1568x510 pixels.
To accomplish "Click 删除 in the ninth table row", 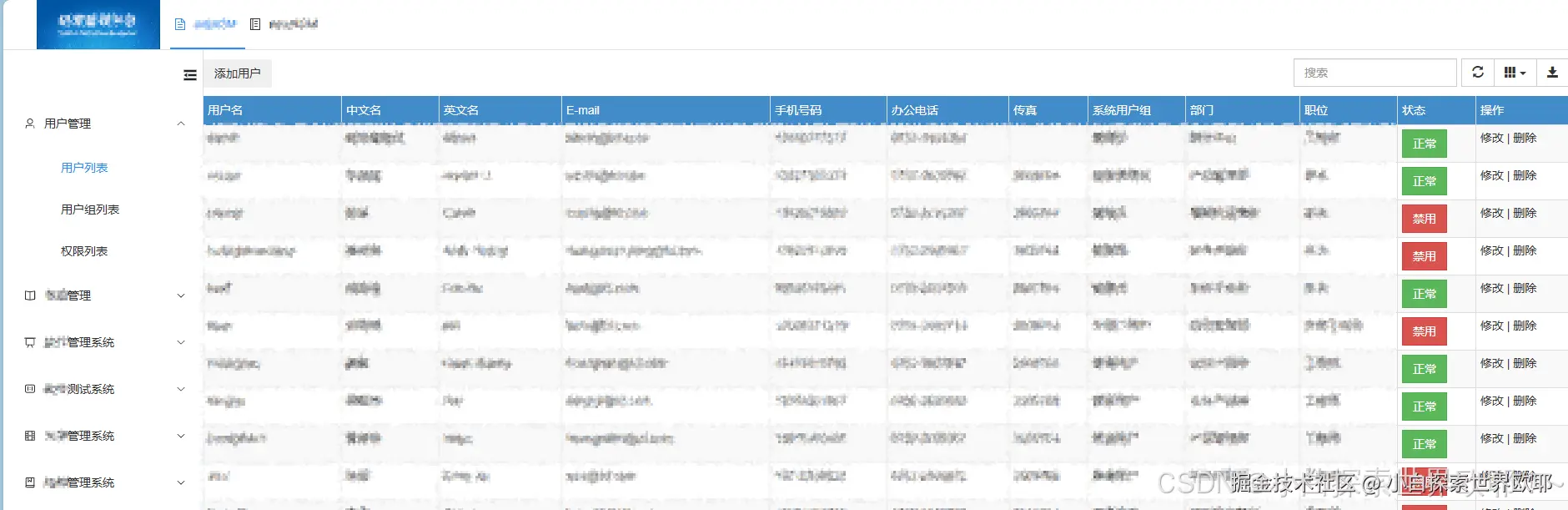I will click(1525, 438).
